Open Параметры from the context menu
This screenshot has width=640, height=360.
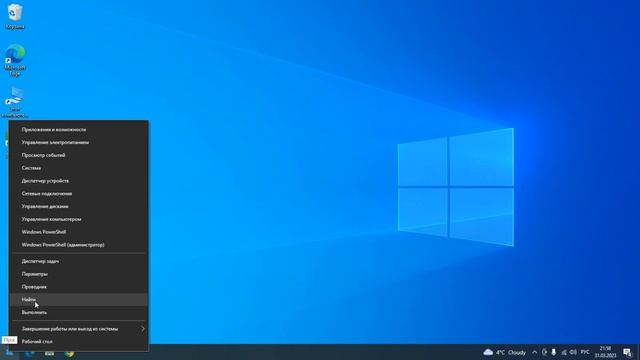click(x=78, y=274)
